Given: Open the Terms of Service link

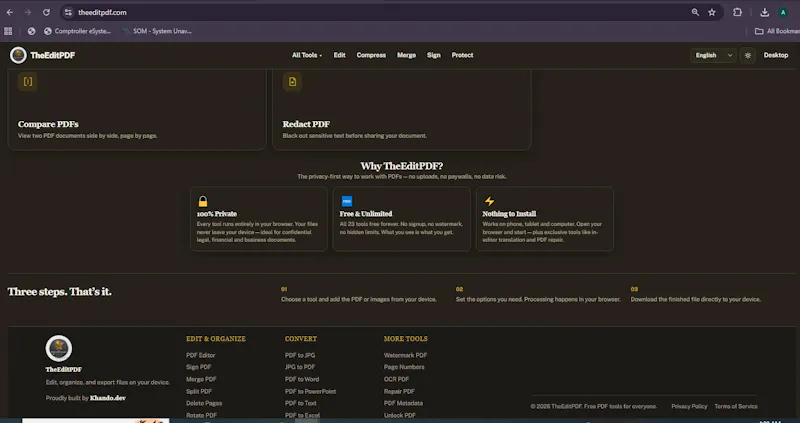Looking at the screenshot, I should [736, 407].
